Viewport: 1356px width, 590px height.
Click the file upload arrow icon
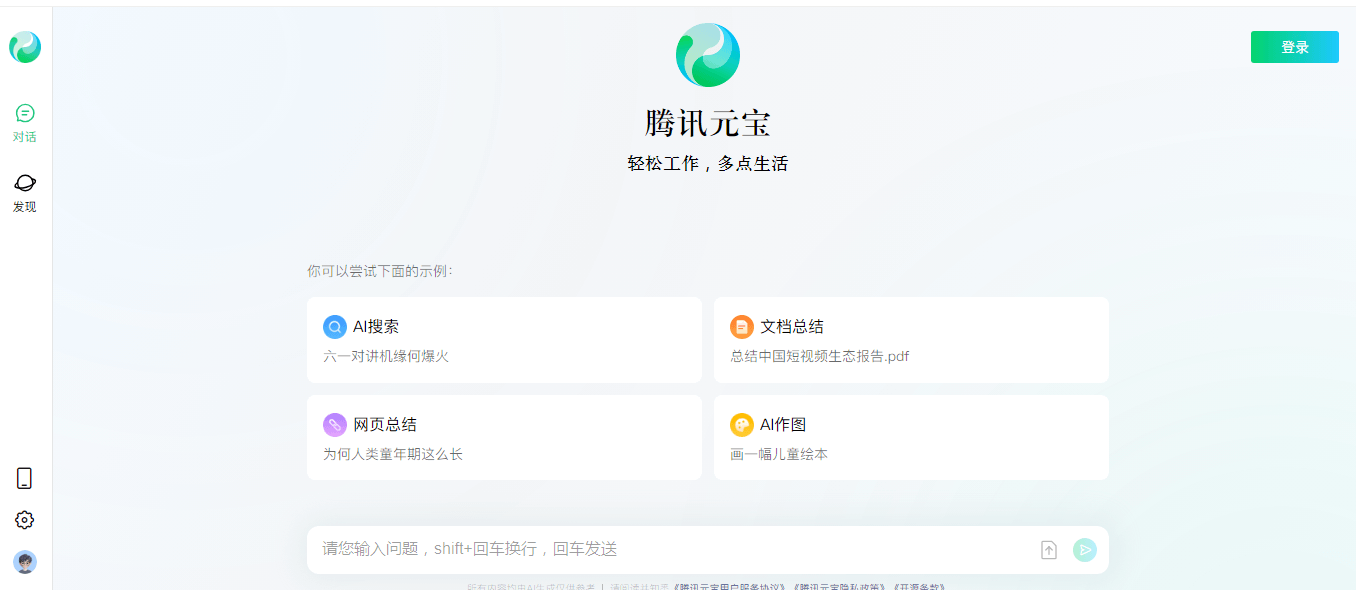pyautogui.click(x=1048, y=549)
